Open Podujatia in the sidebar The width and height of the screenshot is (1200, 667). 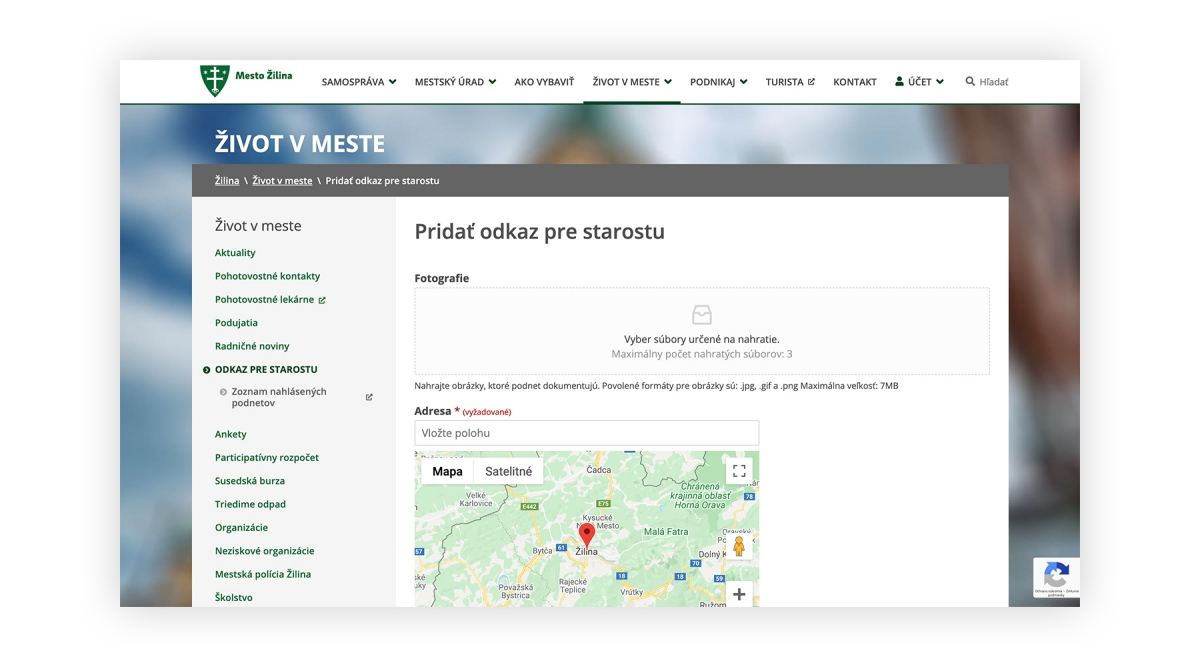(x=236, y=323)
